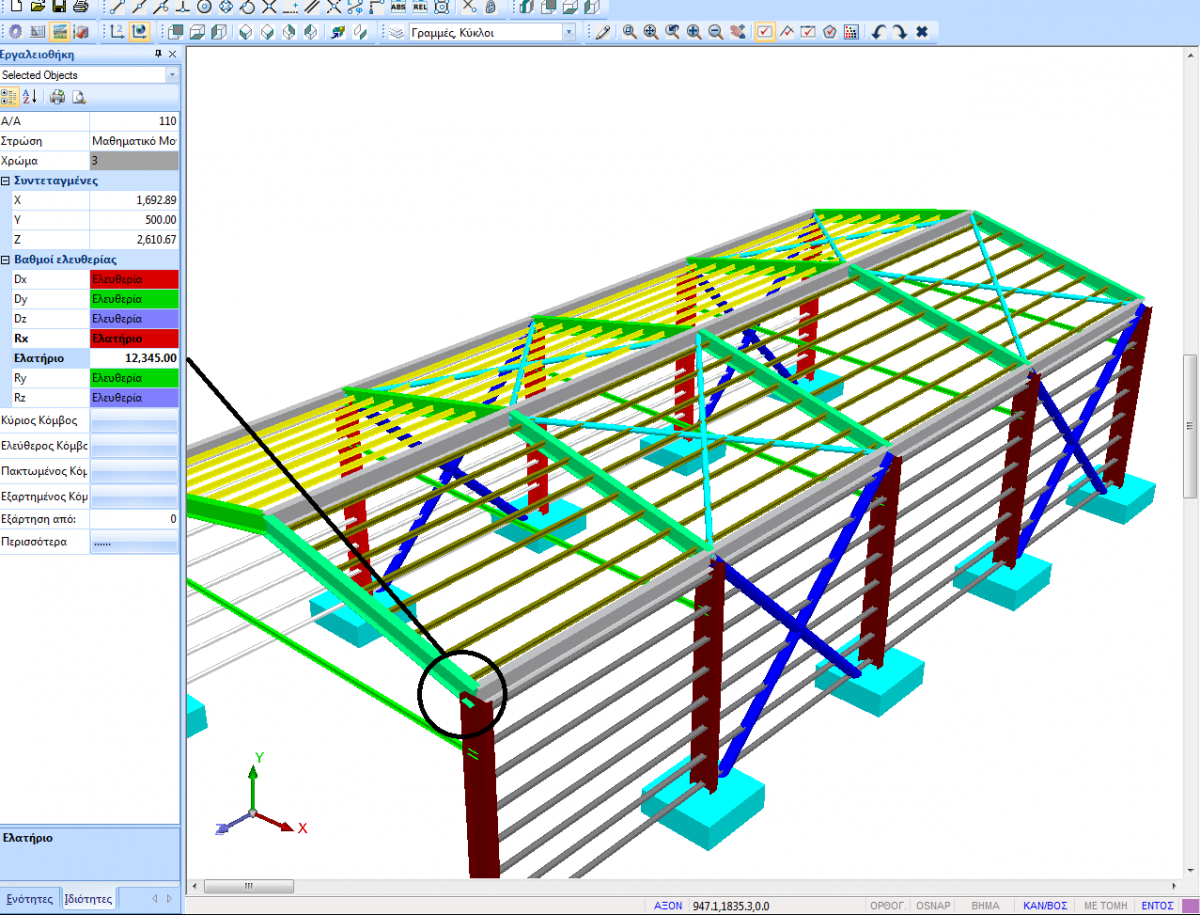Click the REL coordinates icon
Image resolution: width=1200 pixels, height=915 pixels.
coord(420,6)
